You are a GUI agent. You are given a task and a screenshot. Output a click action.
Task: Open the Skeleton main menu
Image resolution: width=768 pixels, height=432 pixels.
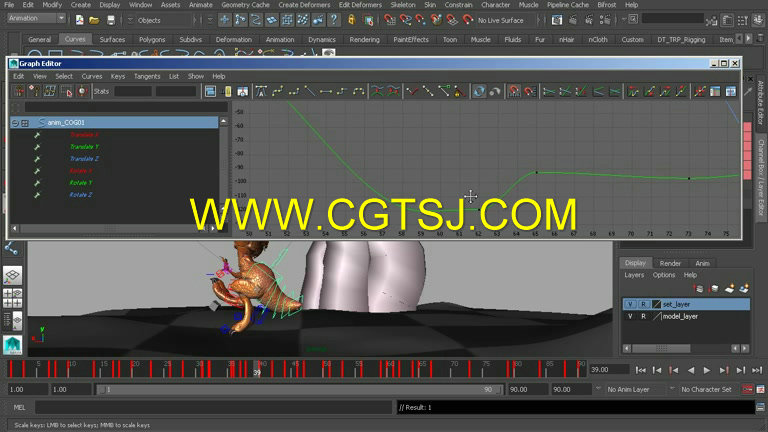(x=403, y=5)
